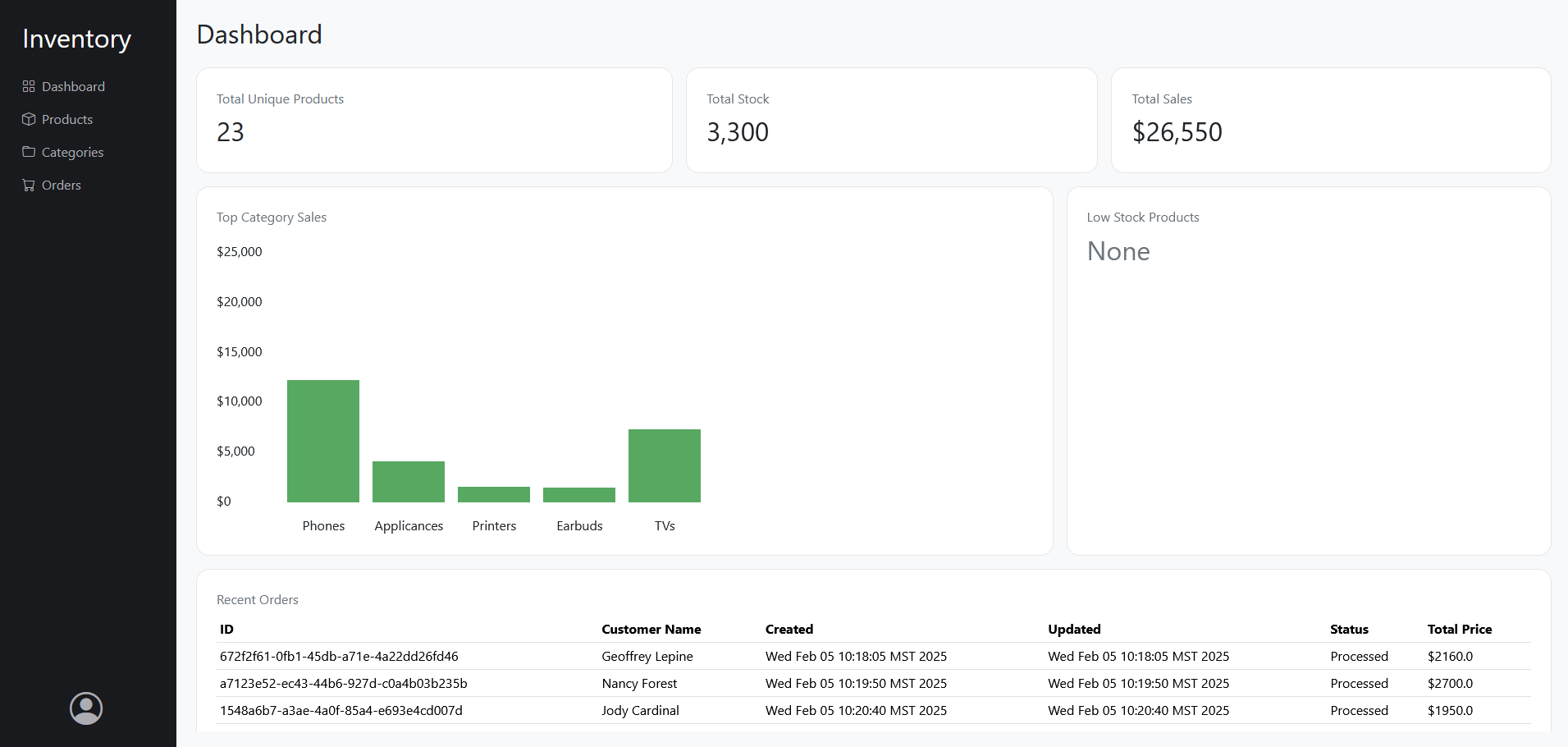Viewport: 1568px width, 747px height.
Task: Click the Total Price column header
Action: point(1459,629)
